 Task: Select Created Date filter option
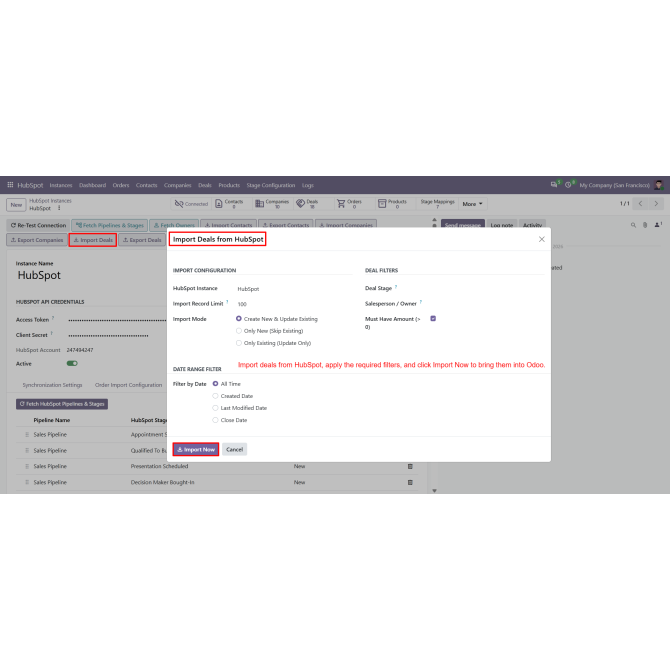[x=215, y=396]
